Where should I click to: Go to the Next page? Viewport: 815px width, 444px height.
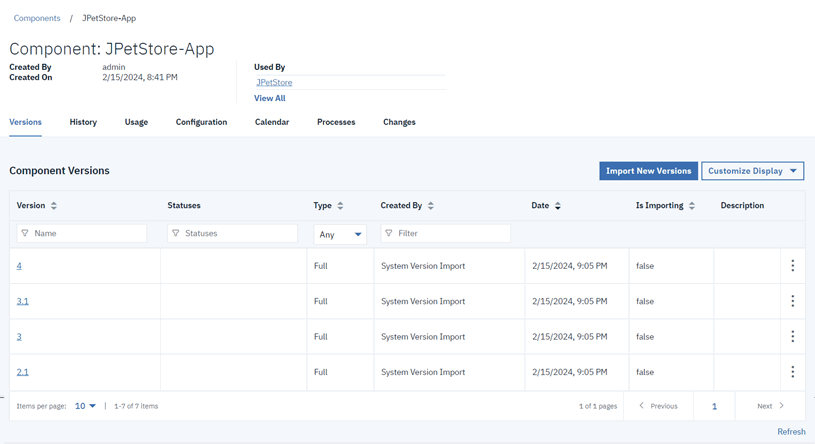point(770,406)
